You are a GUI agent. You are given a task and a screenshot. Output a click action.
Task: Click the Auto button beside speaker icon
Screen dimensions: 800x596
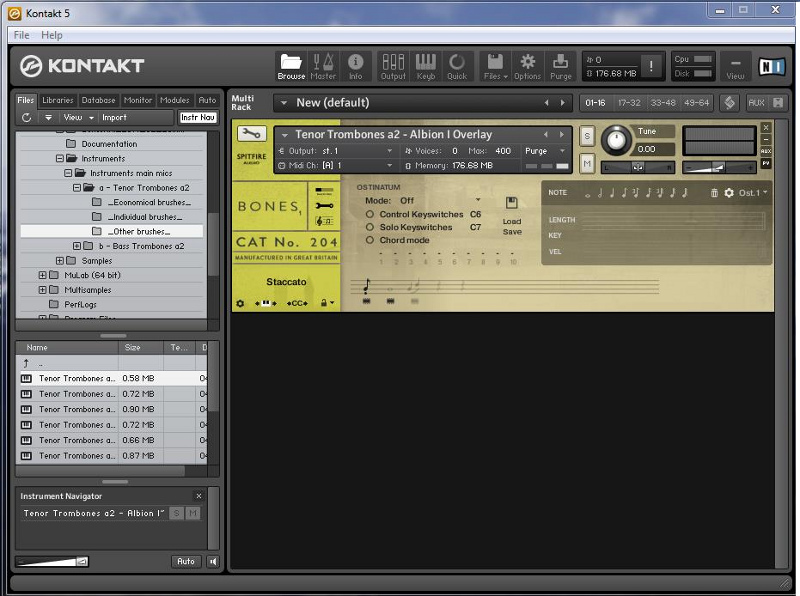186,561
